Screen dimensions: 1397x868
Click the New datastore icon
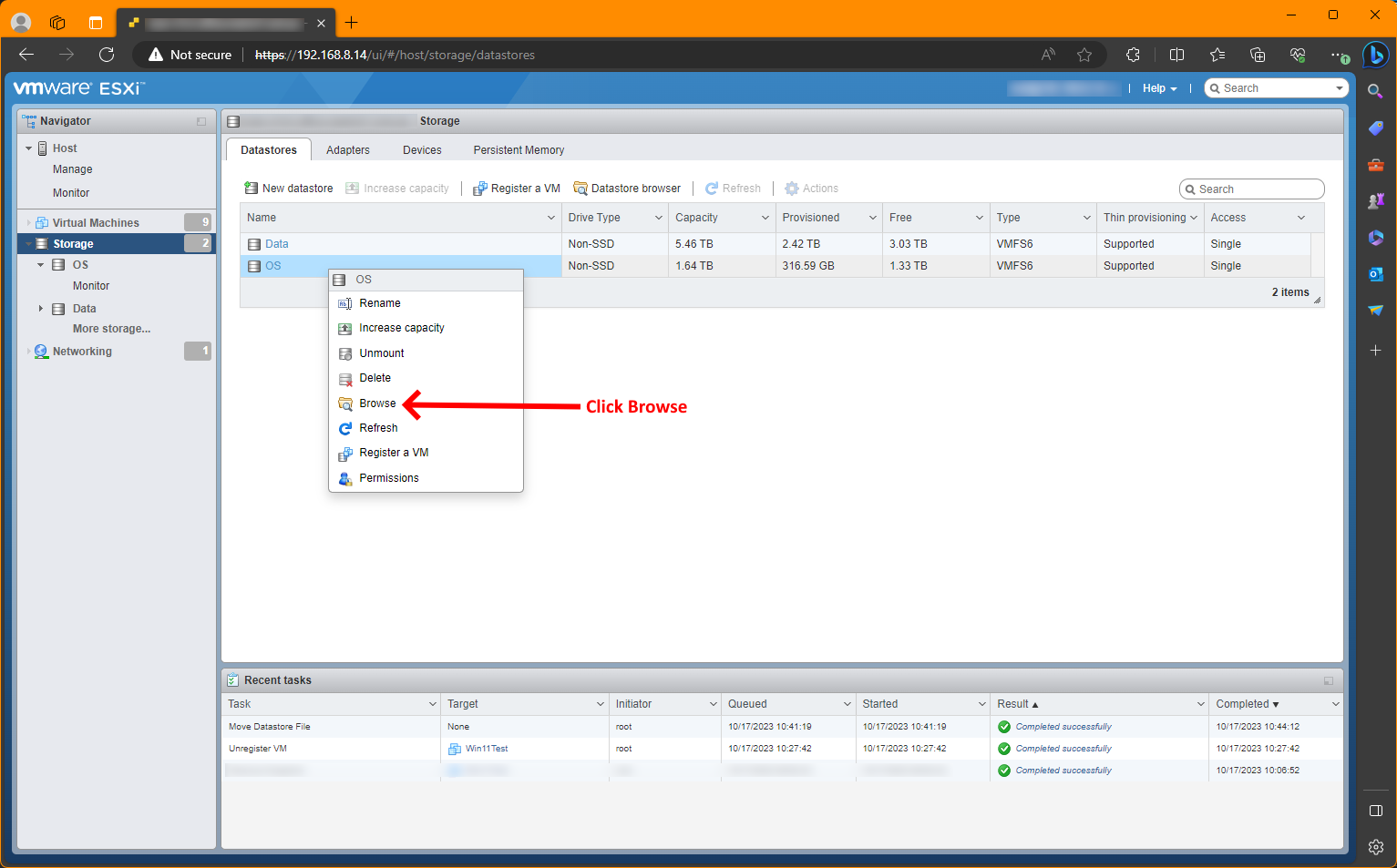tap(251, 189)
